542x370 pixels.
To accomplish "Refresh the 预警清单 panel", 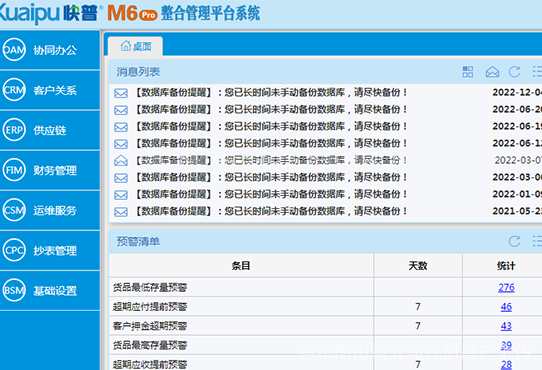I will point(514,241).
